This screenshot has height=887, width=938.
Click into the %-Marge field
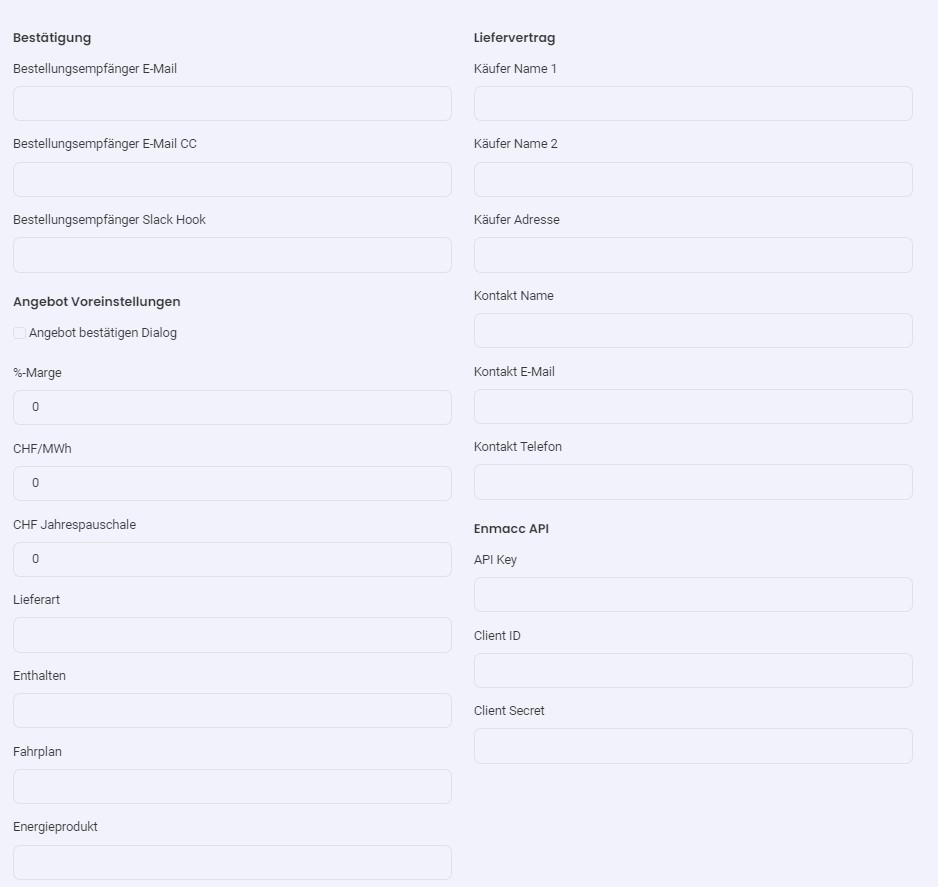[232, 407]
